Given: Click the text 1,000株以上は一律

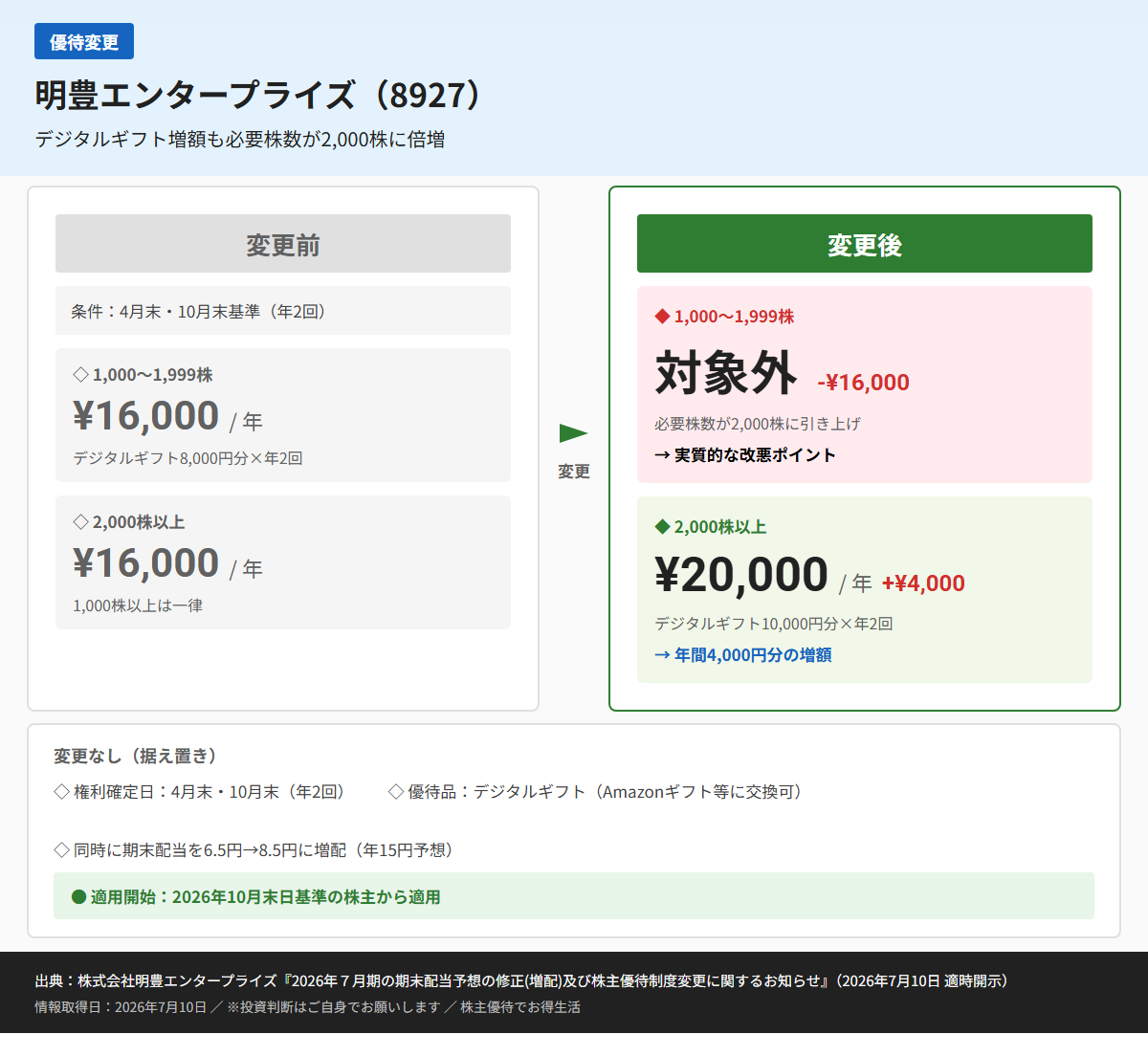Looking at the screenshot, I should [138, 605].
